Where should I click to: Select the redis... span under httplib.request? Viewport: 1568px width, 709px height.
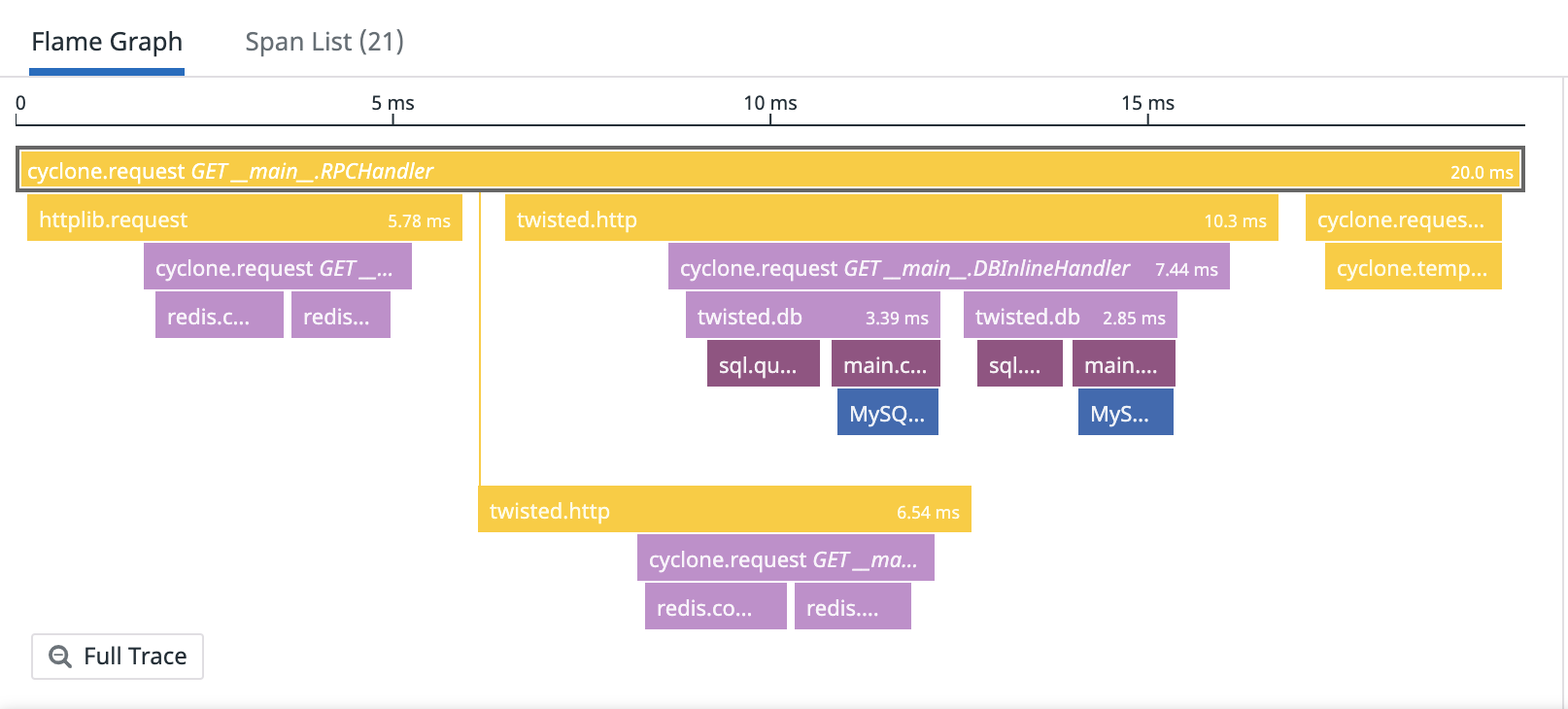pos(341,315)
